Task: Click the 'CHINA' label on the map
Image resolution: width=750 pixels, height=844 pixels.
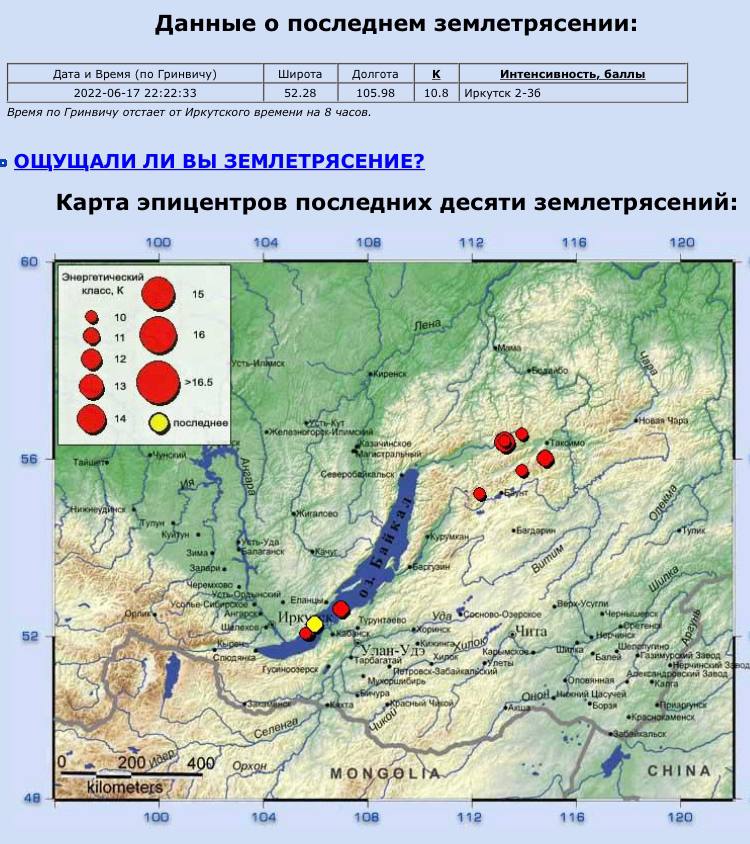Action: point(679,771)
